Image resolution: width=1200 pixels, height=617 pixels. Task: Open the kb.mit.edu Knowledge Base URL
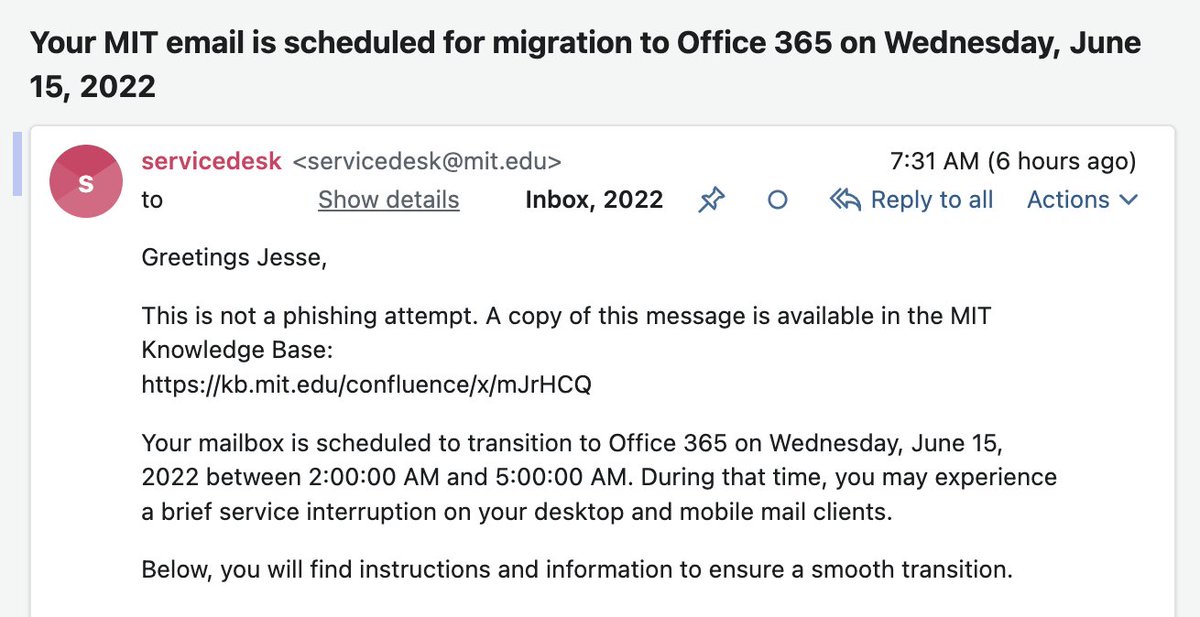367,383
